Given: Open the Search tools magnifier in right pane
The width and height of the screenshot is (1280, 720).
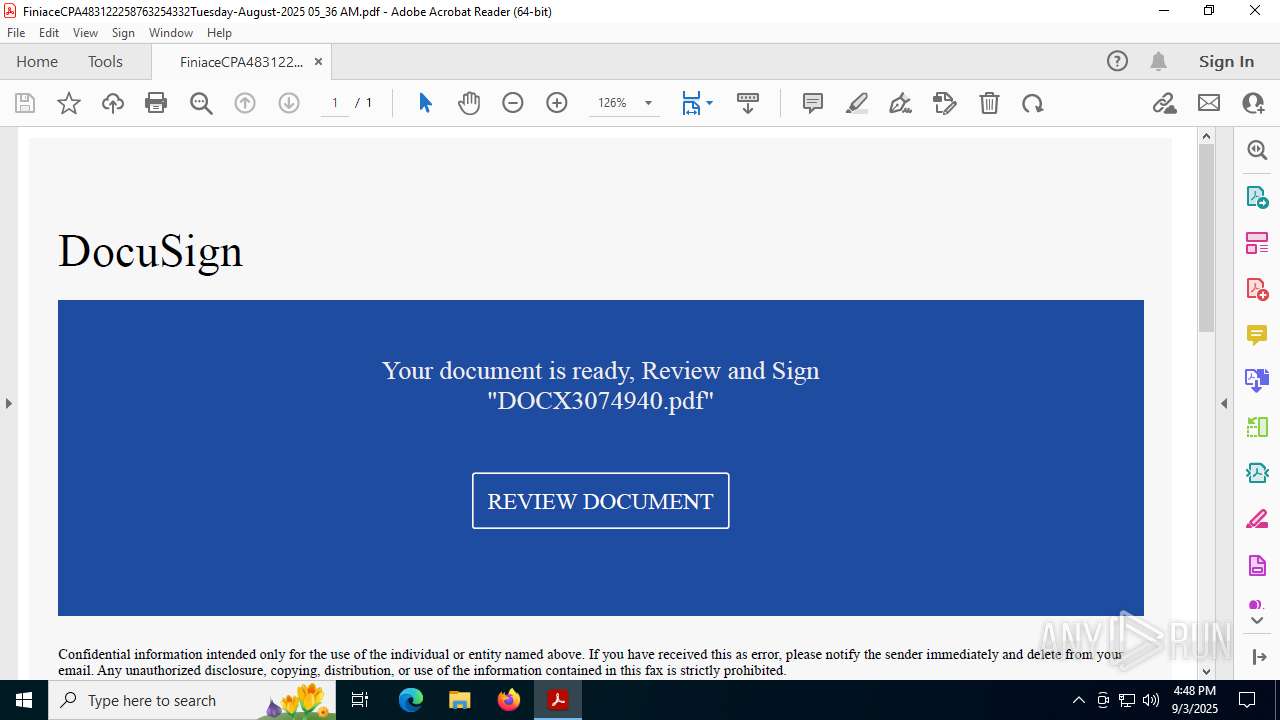Looking at the screenshot, I should coord(1257,150).
